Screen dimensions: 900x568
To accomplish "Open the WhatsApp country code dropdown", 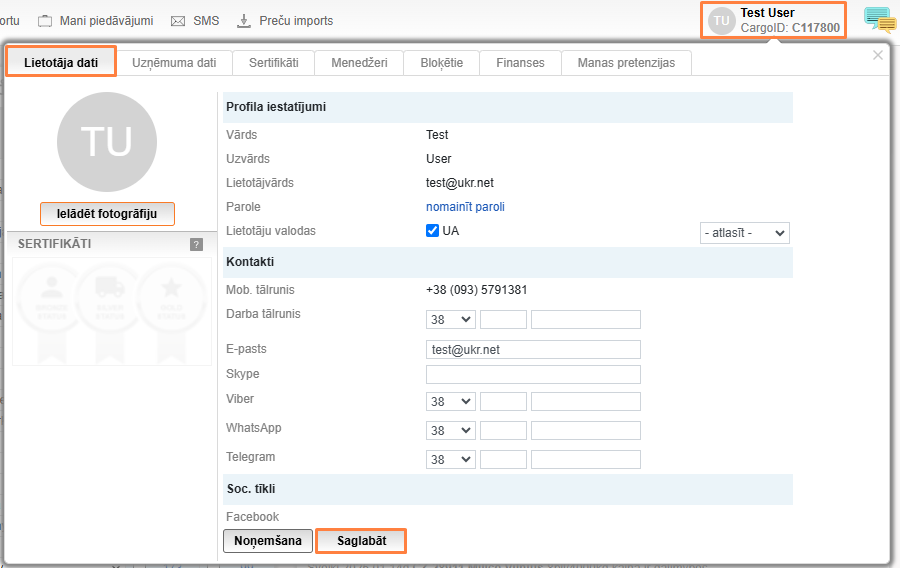I will pyautogui.click(x=450, y=431).
